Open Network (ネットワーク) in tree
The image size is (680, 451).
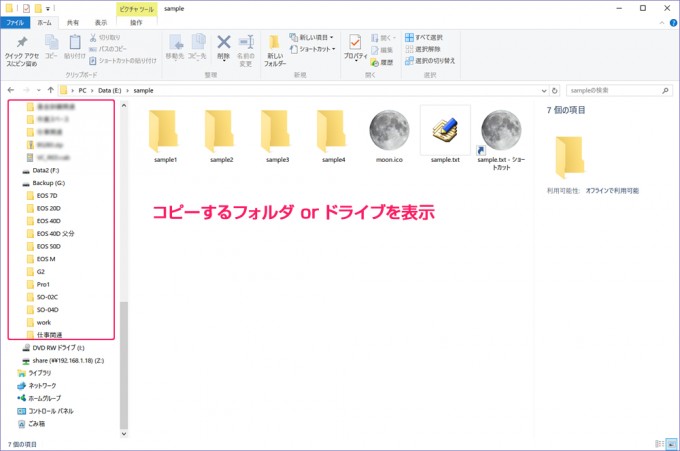pyautogui.click(x=37, y=386)
